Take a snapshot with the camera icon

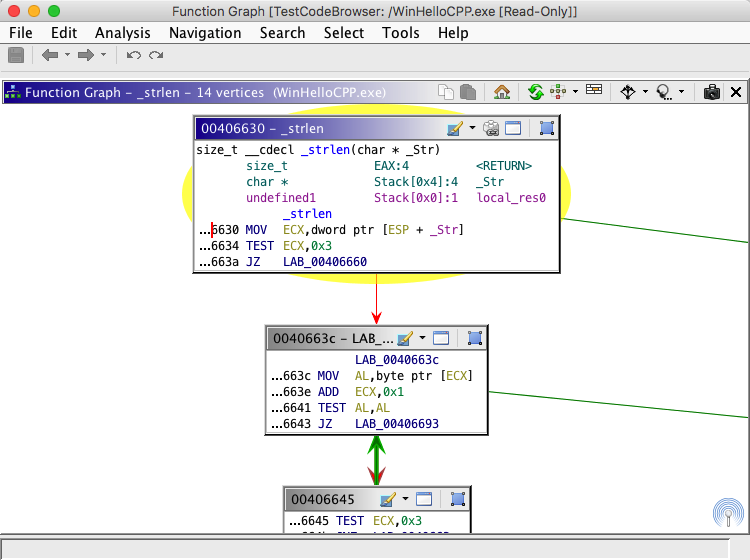tap(711, 92)
